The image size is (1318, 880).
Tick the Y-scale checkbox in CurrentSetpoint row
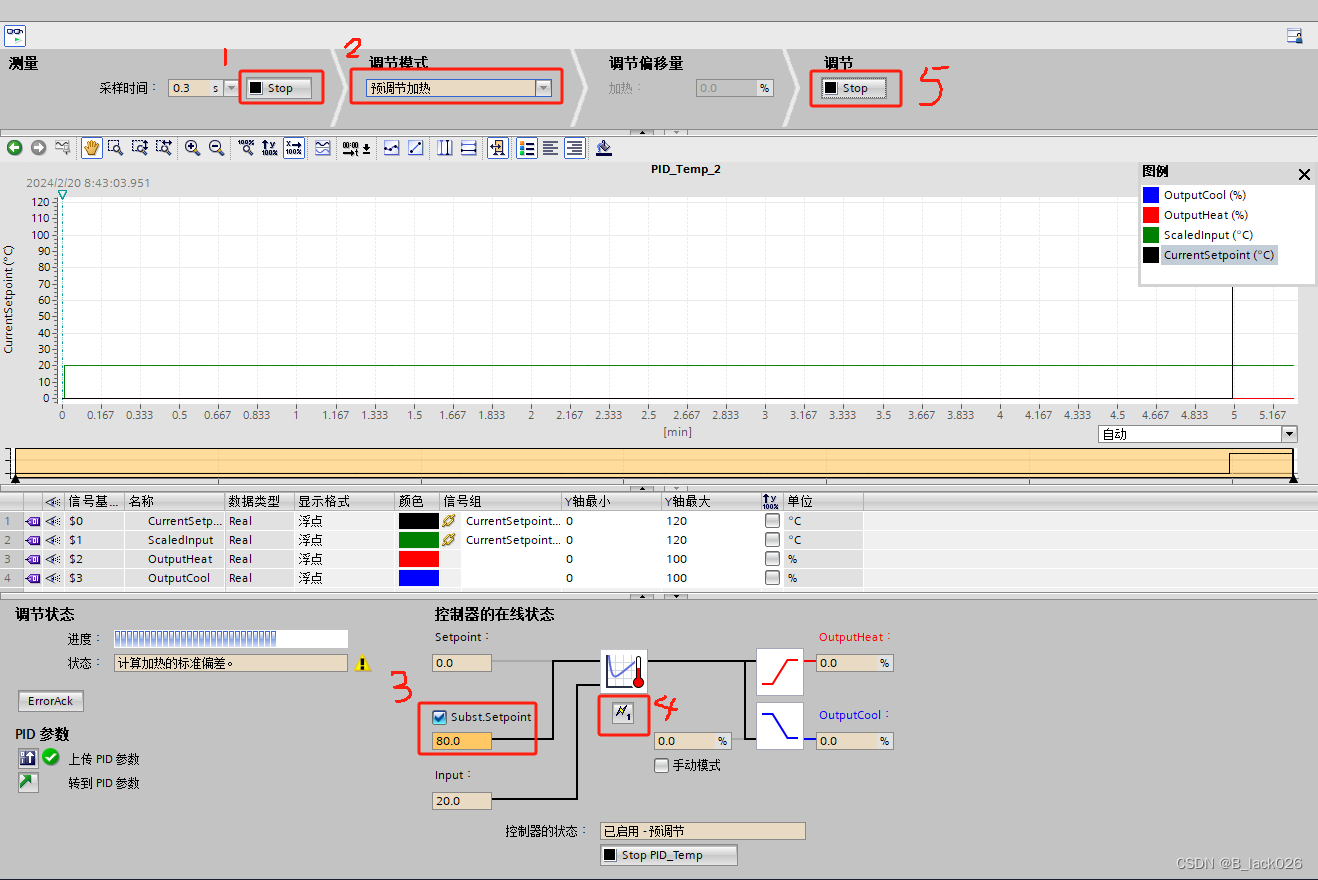click(x=772, y=521)
